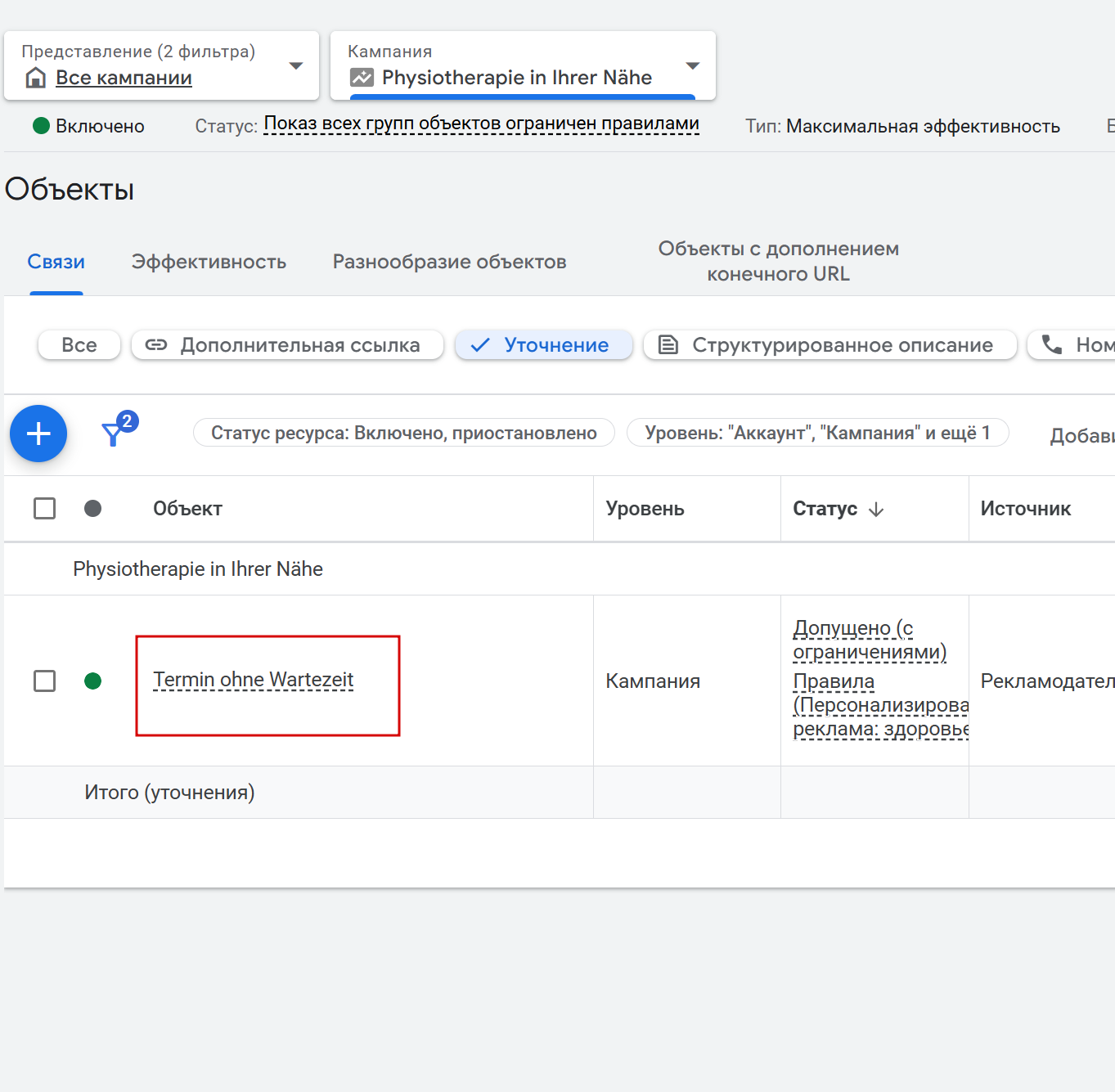Click the house icon beside Все кампании
This screenshot has height=1092, width=1115.
tap(35, 78)
